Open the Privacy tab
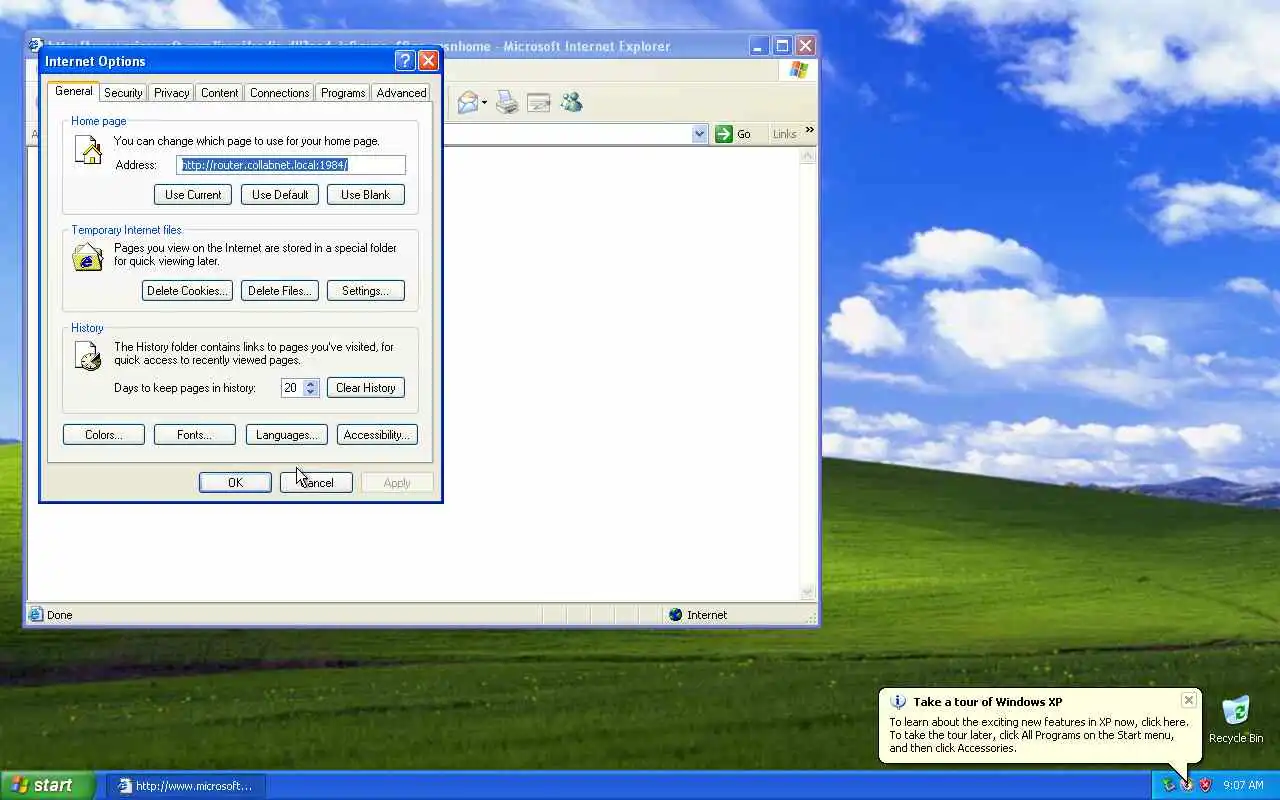Screen dimensions: 1280x800 click(x=171, y=93)
